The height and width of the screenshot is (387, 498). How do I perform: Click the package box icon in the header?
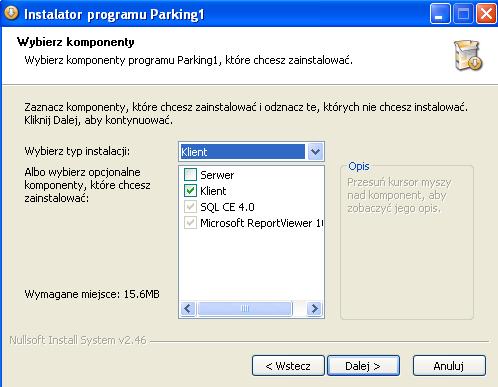tap(468, 55)
